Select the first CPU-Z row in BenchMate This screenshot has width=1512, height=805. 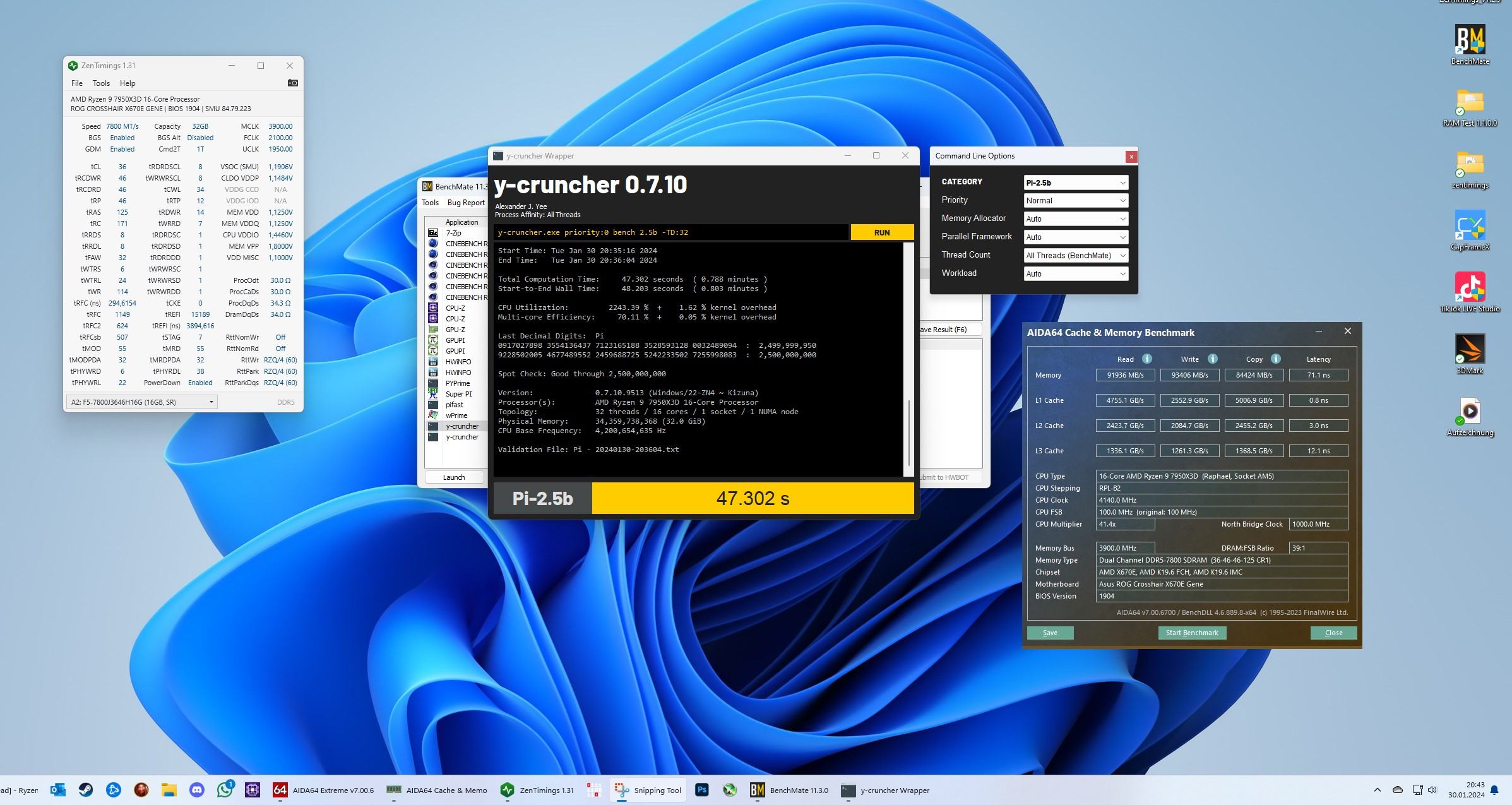455,308
